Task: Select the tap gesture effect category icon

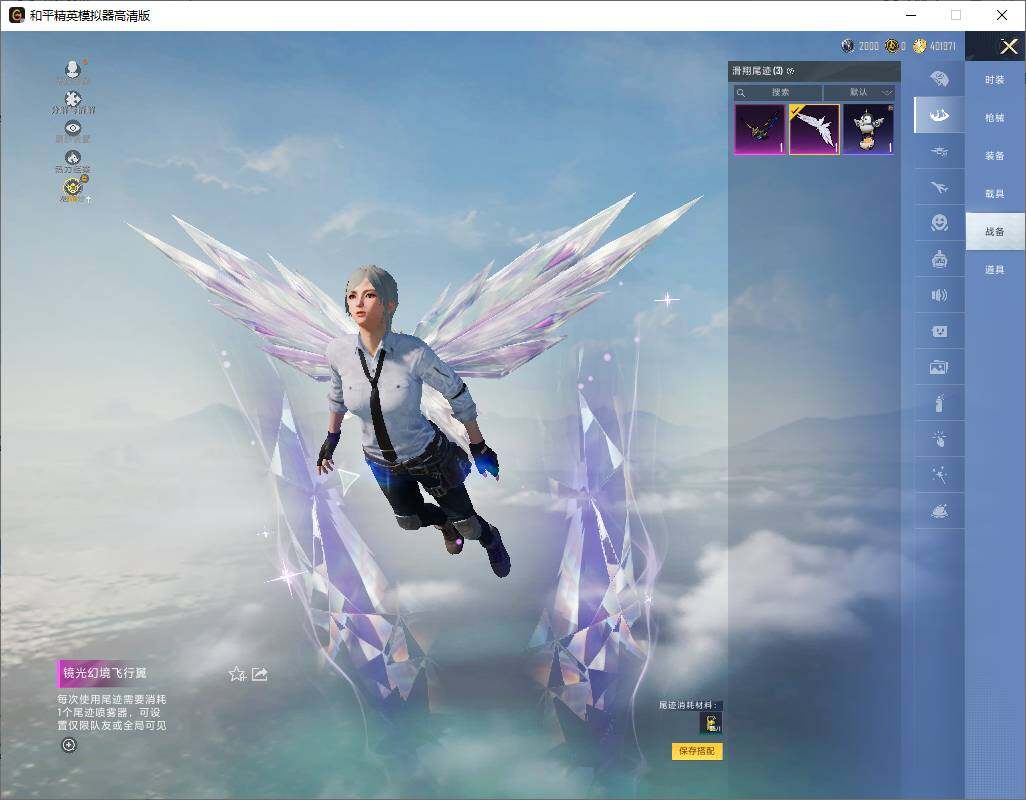Action: click(940, 439)
